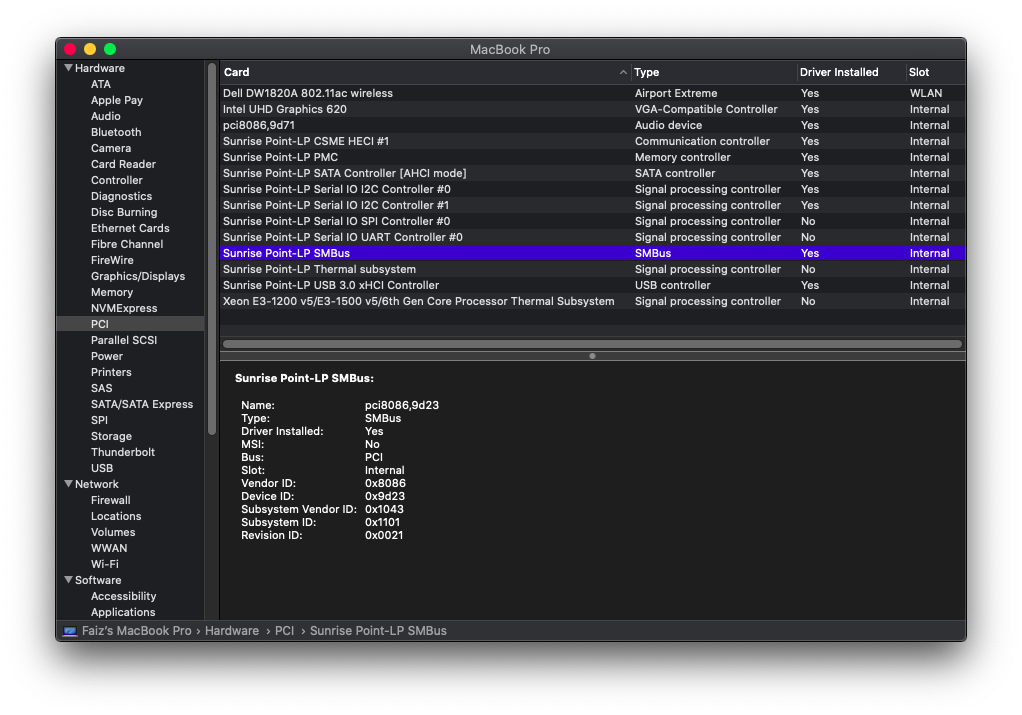Image resolution: width=1022 pixels, height=715 pixels.
Task: Select Fibre Channel in the sidebar
Action: [127, 244]
